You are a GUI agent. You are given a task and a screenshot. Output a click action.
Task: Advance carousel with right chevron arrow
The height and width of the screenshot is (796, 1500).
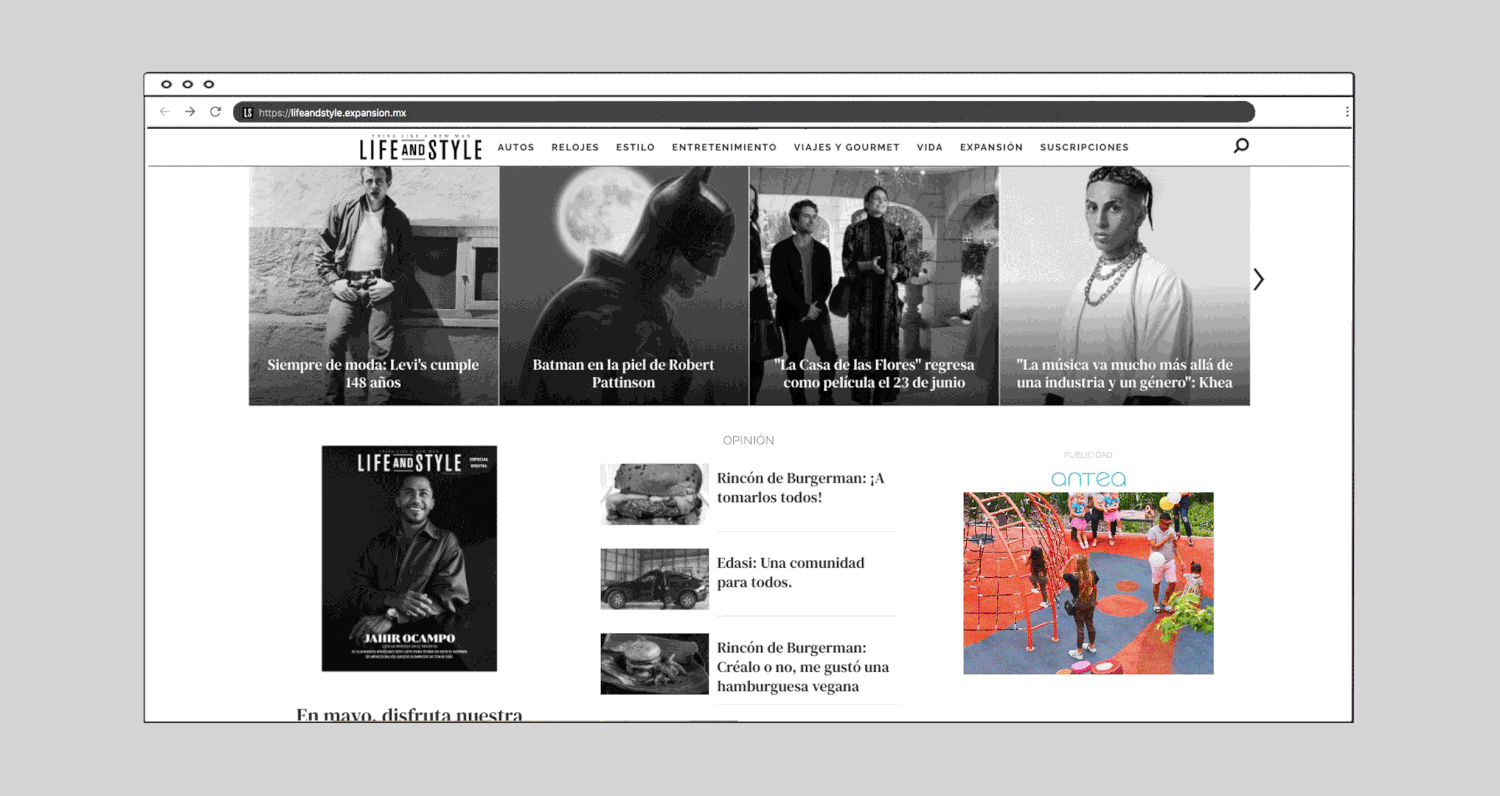(x=1258, y=280)
